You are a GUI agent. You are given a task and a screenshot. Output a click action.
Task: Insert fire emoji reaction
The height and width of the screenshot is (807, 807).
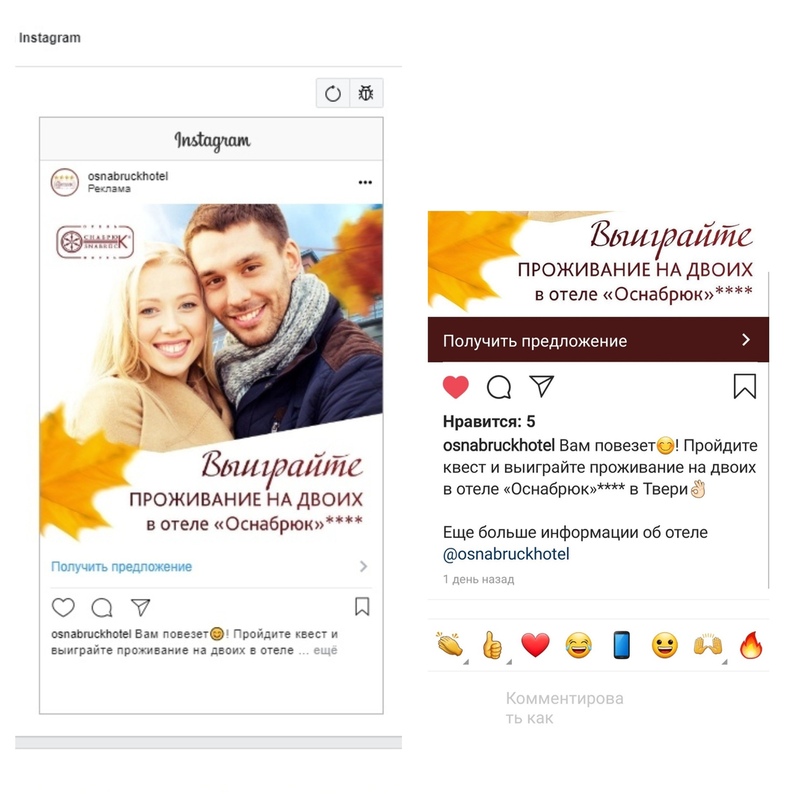coord(751,645)
